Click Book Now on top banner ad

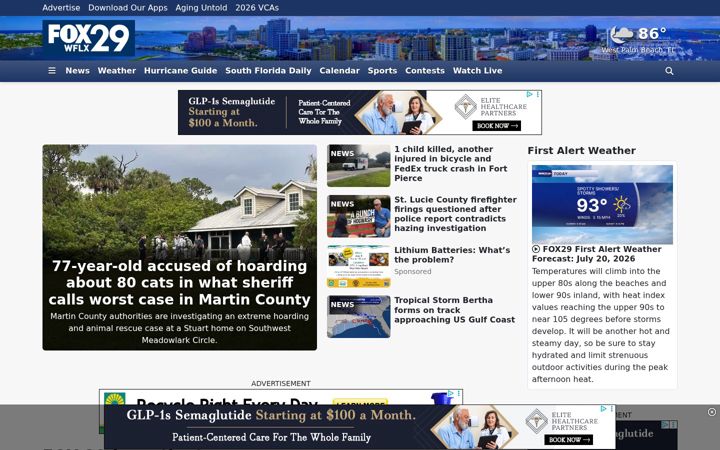pyautogui.click(x=496, y=125)
